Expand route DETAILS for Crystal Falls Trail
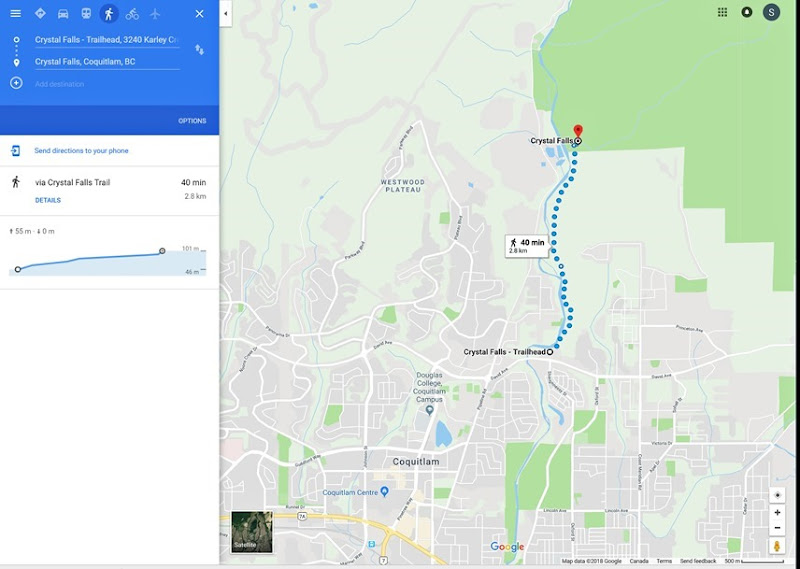This screenshot has width=800, height=569. point(48,200)
